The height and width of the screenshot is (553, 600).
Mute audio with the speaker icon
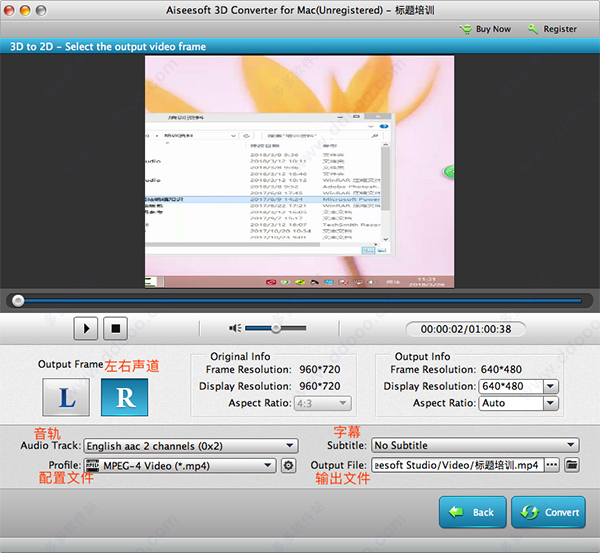(x=235, y=328)
